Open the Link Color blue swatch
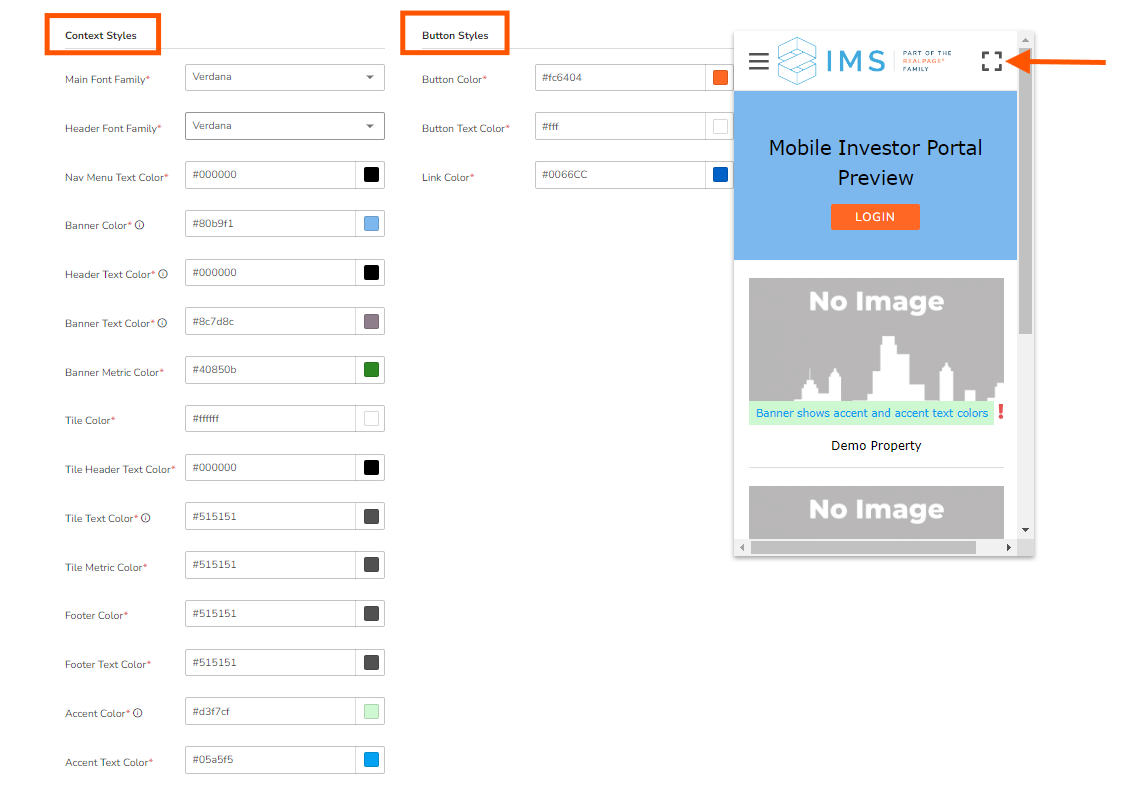This screenshot has width=1131, height=796. pyautogui.click(x=720, y=175)
